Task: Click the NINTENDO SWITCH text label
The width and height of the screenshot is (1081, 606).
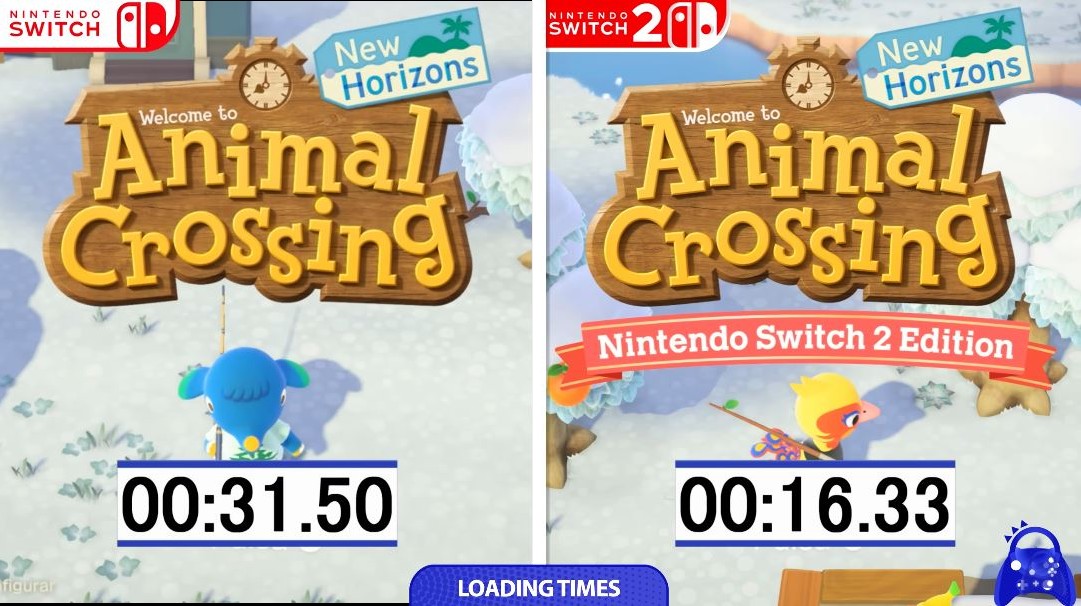Action: point(54,24)
